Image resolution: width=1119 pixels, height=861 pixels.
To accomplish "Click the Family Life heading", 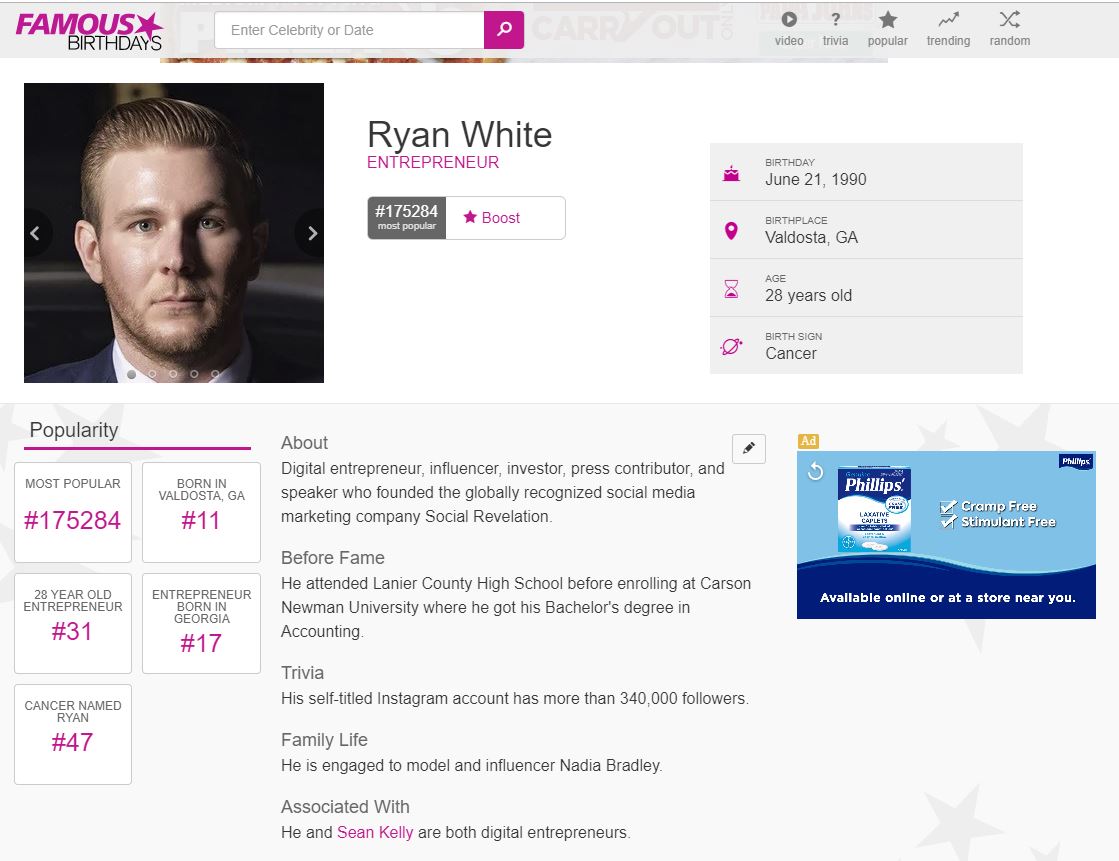I will [x=324, y=740].
